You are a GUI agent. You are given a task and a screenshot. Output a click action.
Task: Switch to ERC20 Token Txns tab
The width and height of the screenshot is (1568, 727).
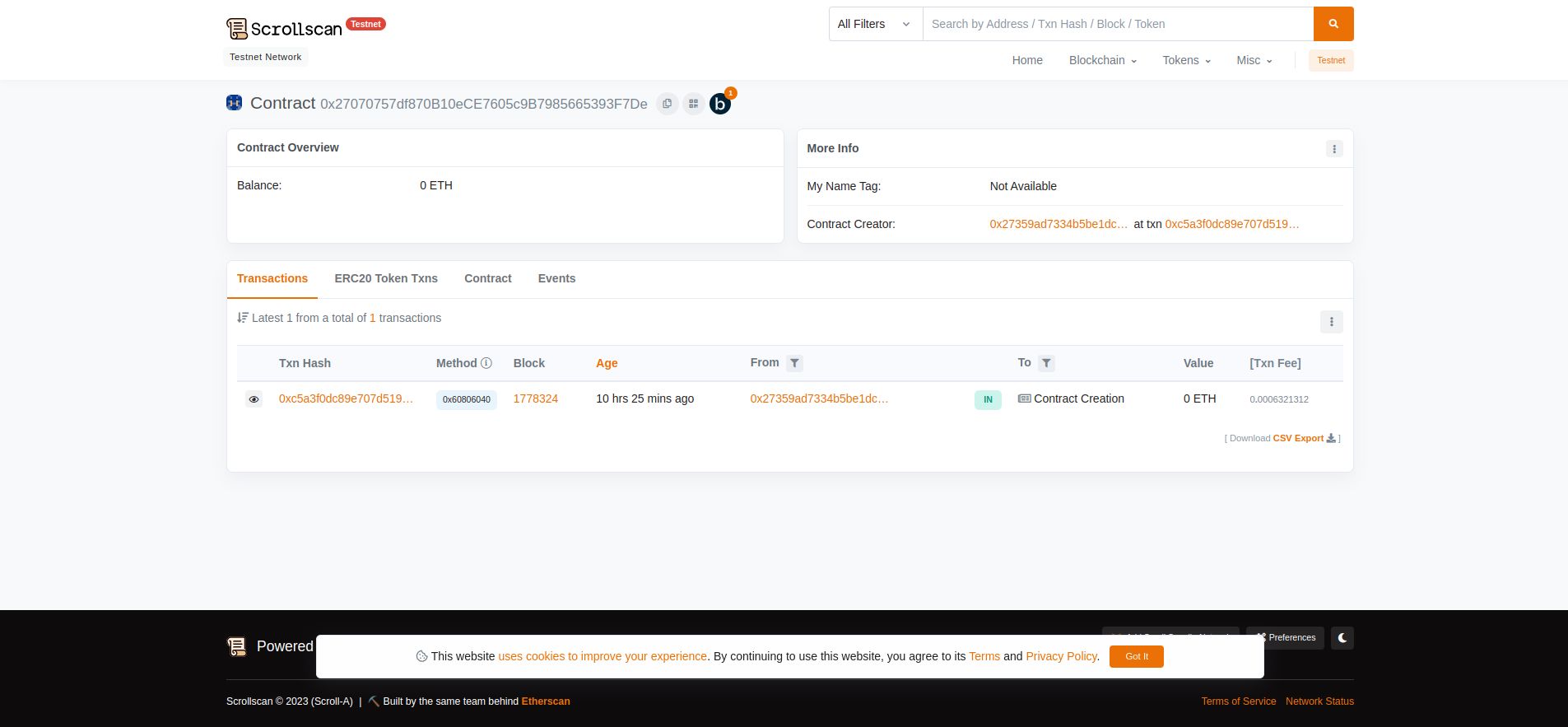386,279
